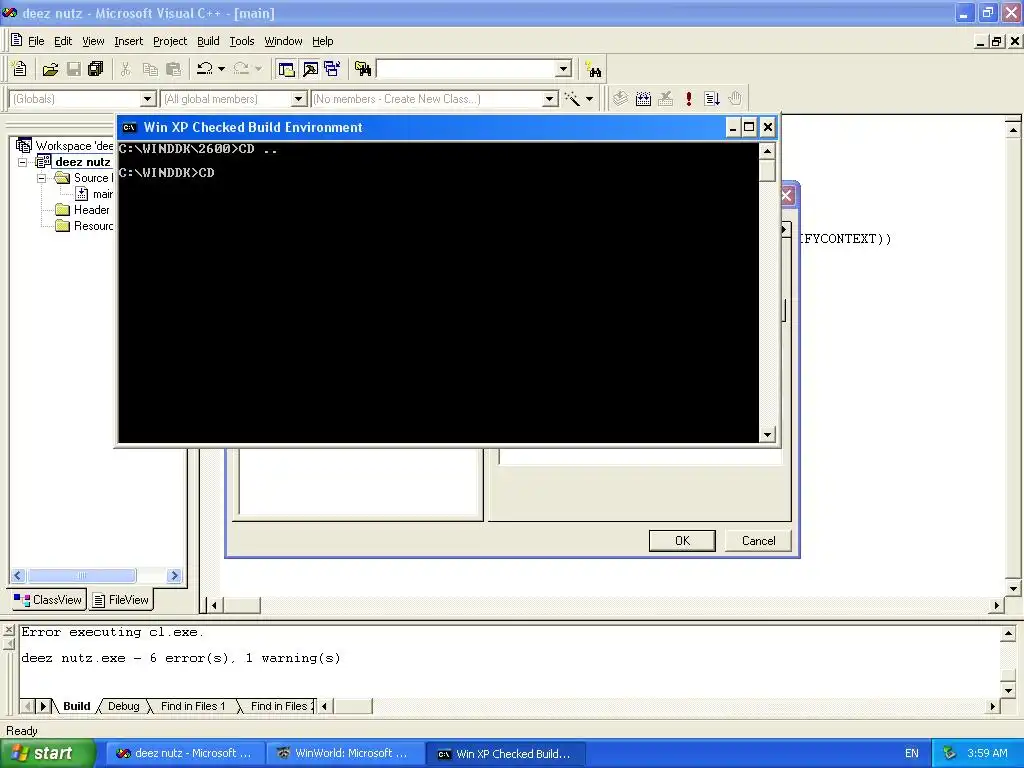Click the red exclamation Execute Program icon
This screenshot has height=768, width=1024.
click(x=688, y=99)
